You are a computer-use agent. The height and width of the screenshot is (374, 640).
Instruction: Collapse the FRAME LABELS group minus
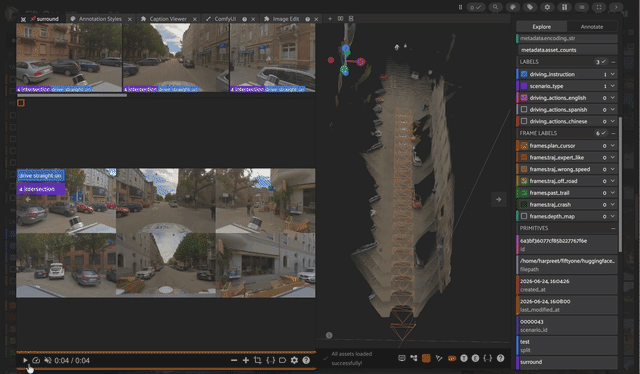[613, 133]
